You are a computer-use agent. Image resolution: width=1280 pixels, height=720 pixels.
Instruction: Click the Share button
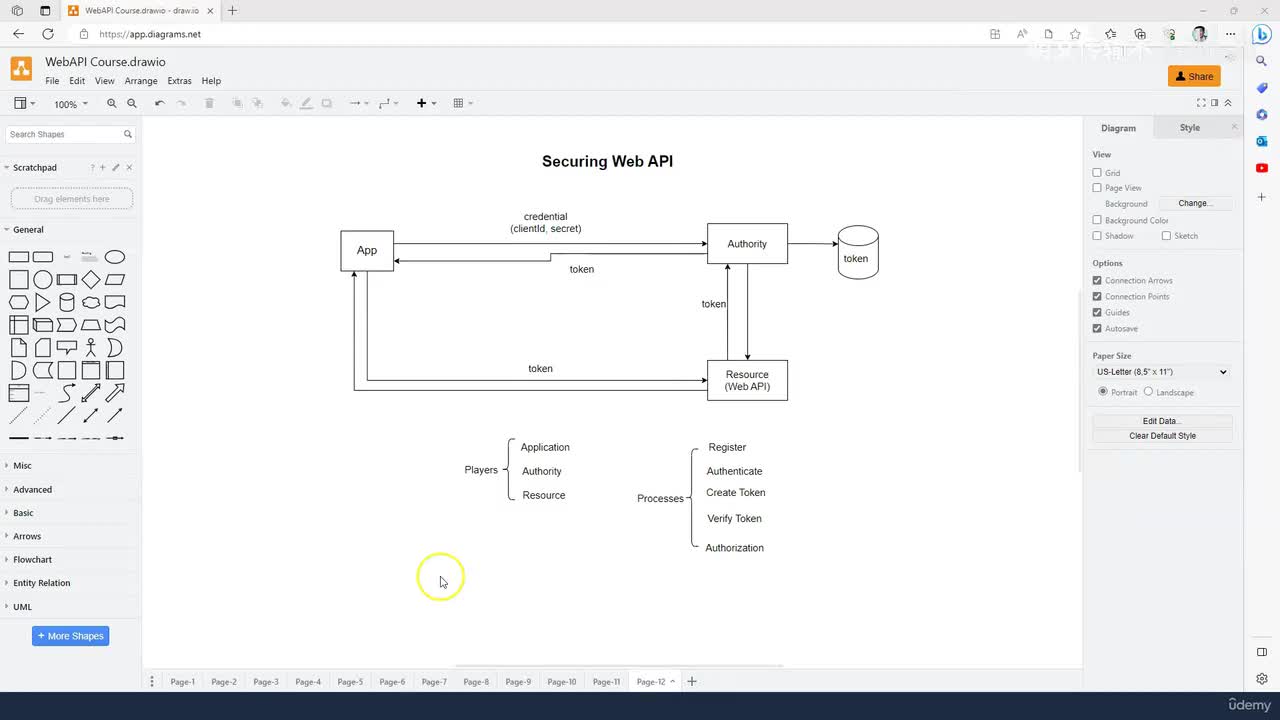1194,76
